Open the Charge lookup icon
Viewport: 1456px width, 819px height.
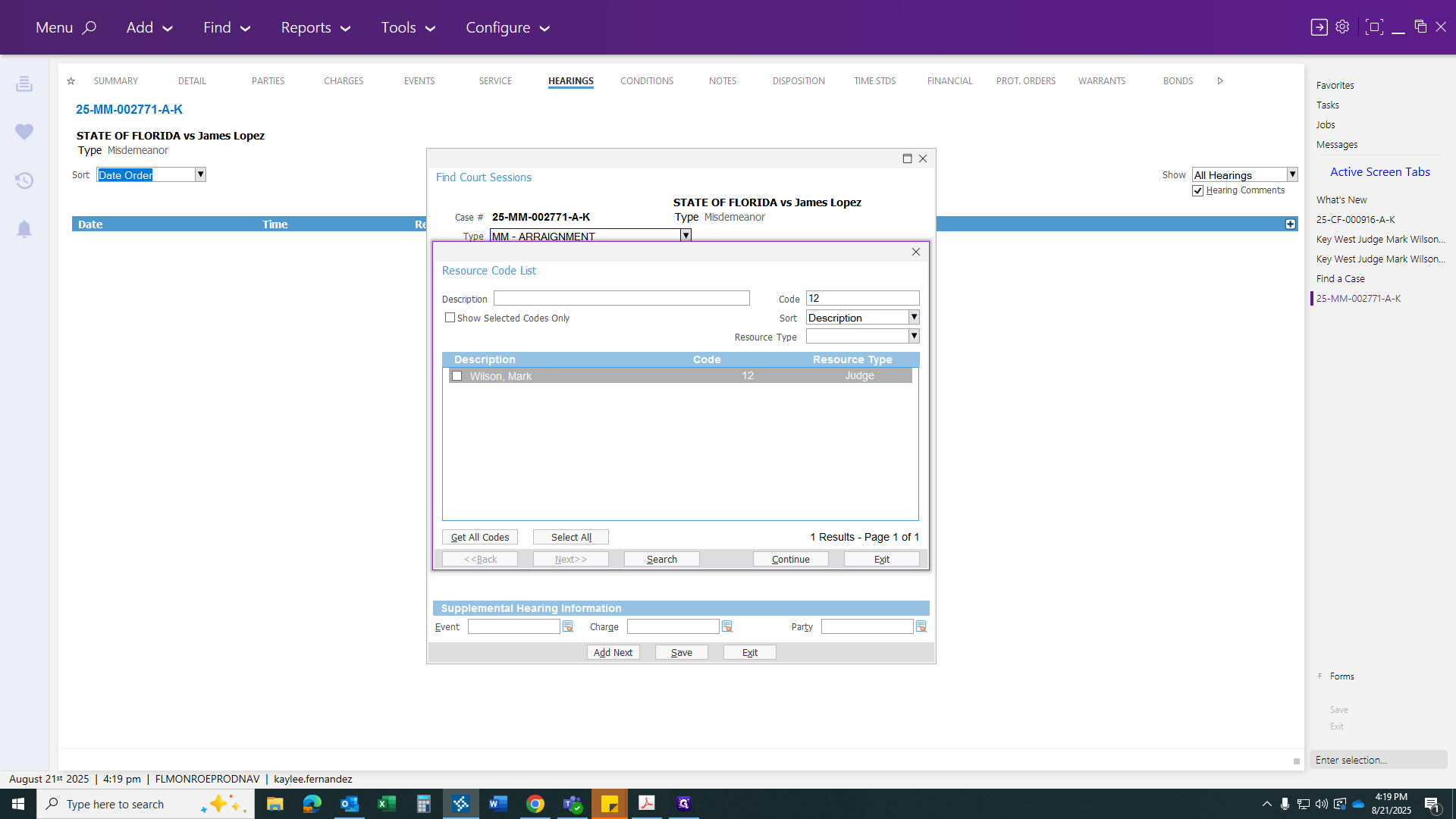(727, 626)
